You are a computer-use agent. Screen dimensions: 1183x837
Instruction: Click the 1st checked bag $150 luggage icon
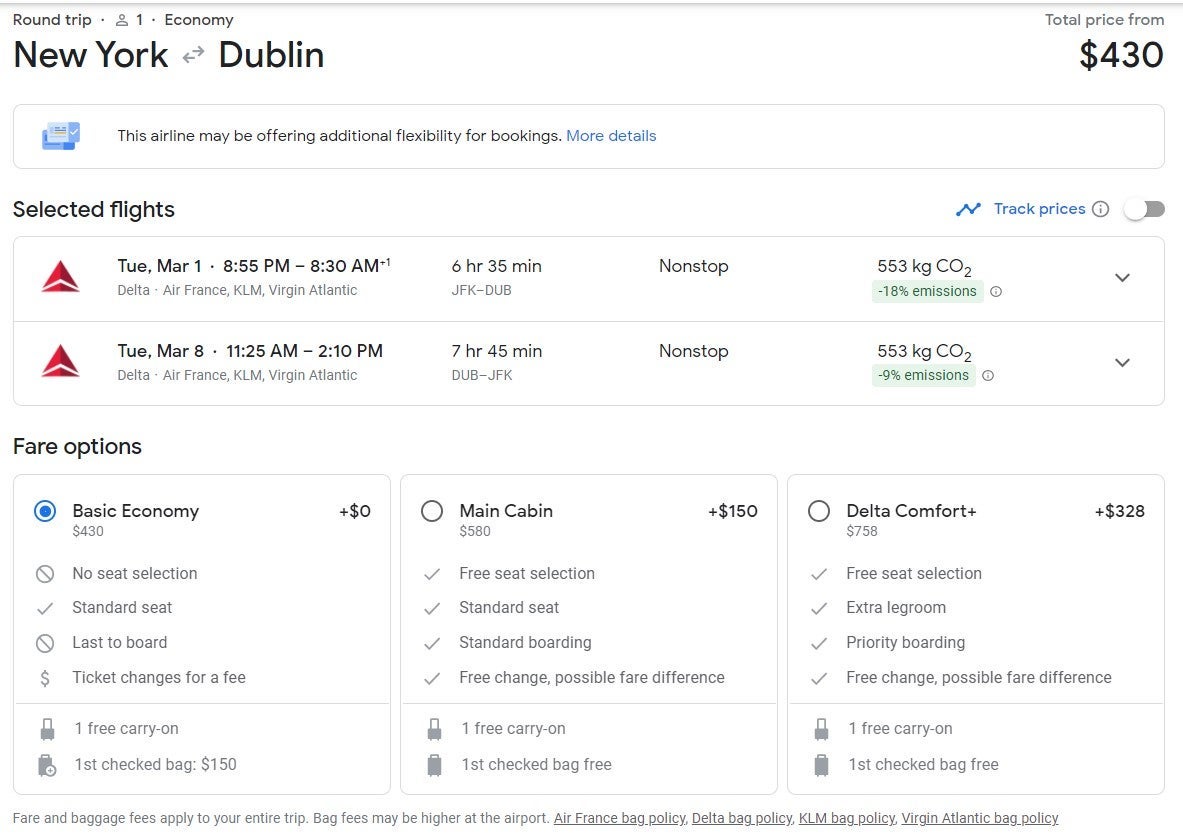point(46,765)
